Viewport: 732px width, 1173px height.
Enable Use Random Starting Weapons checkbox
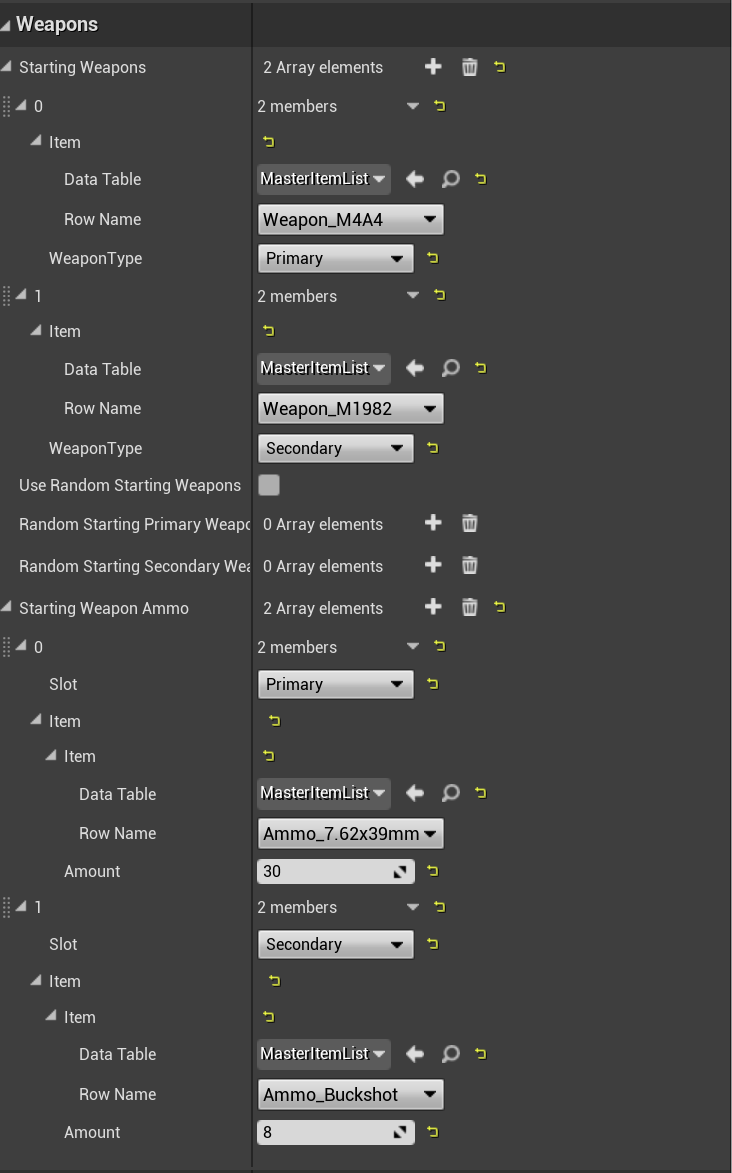(269, 485)
